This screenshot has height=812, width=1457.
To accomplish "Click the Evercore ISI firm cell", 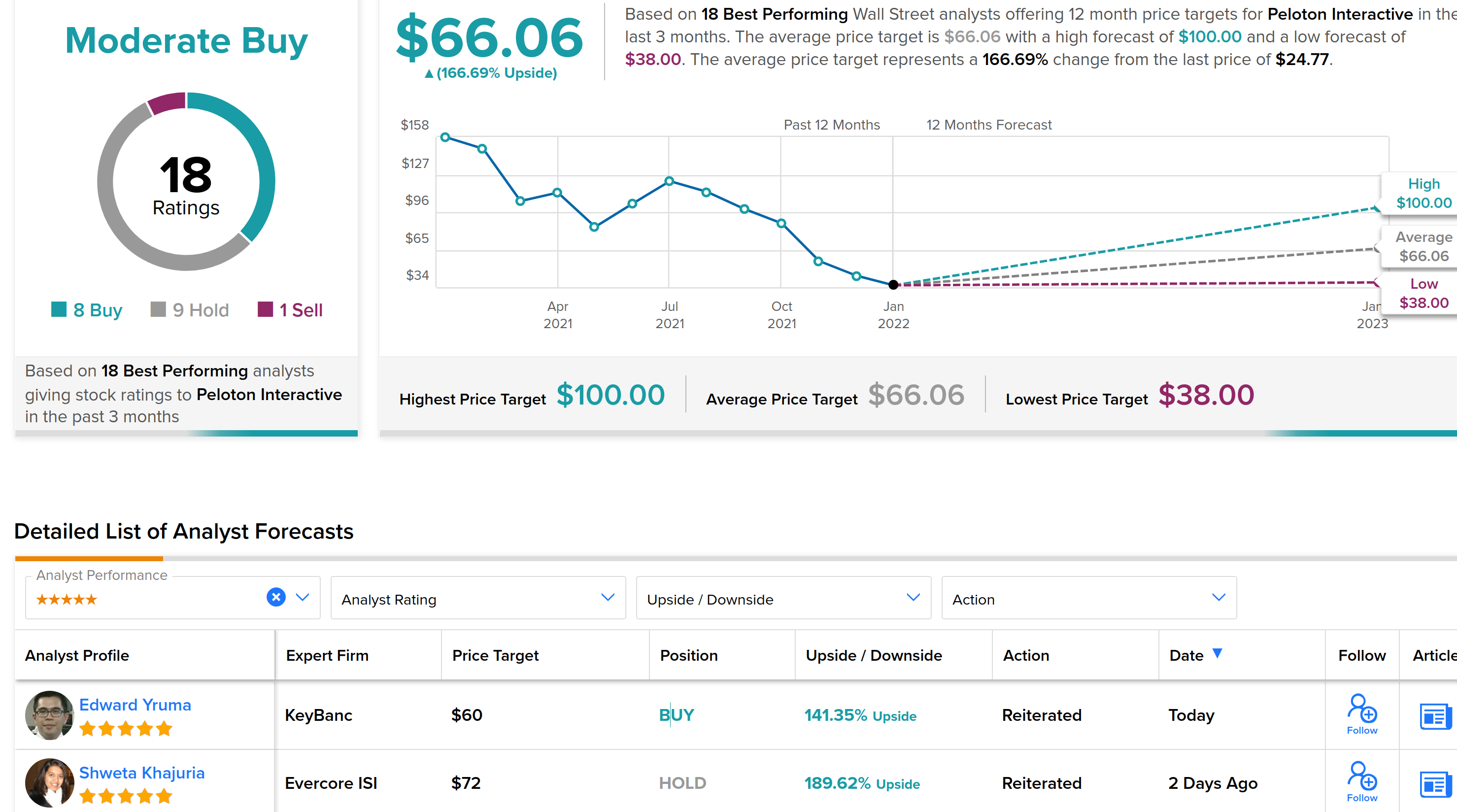I will [331, 783].
